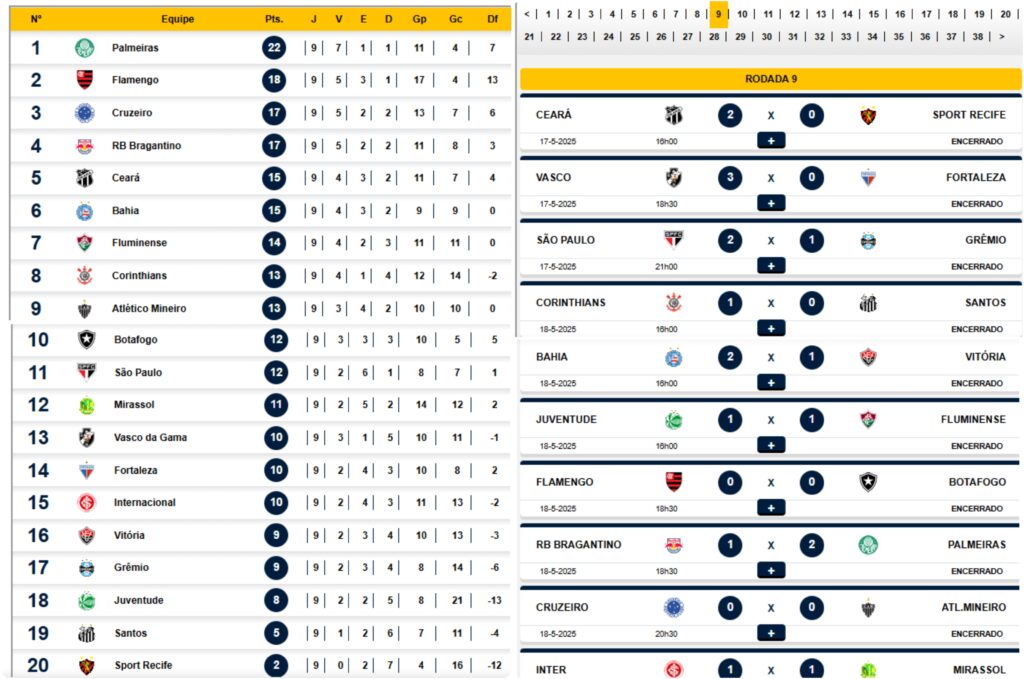Viewport: 1024px width, 679px height.
Task: Click the Grêmio crest in the São Paulo match
Action: click(x=868, y=241)
